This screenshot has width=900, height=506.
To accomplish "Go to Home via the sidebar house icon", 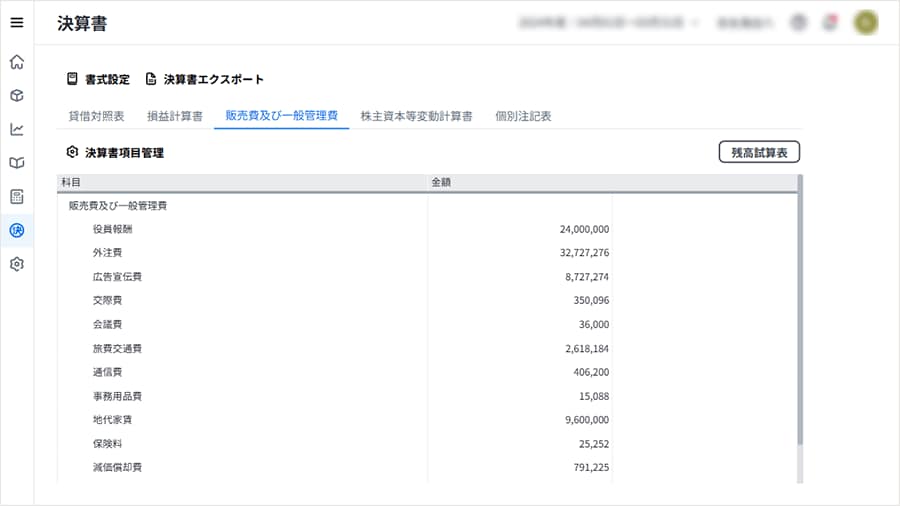I will click(x=17, y=62).
